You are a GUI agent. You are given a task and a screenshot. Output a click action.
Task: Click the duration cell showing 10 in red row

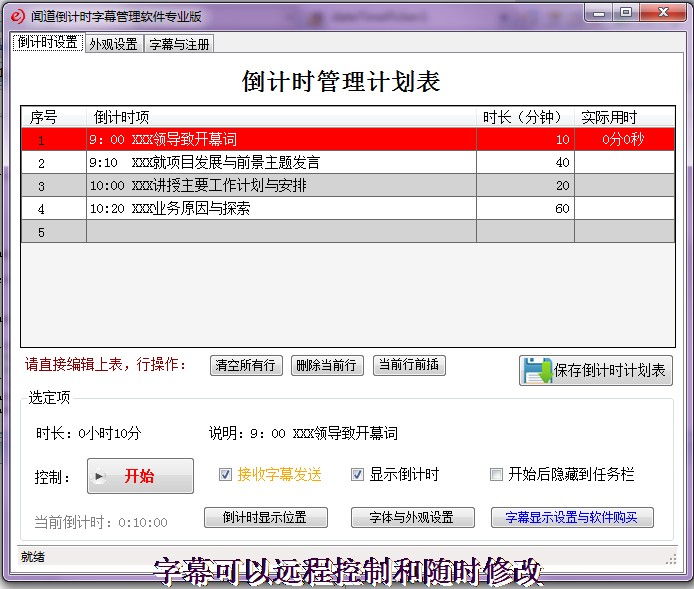[525, 139]
